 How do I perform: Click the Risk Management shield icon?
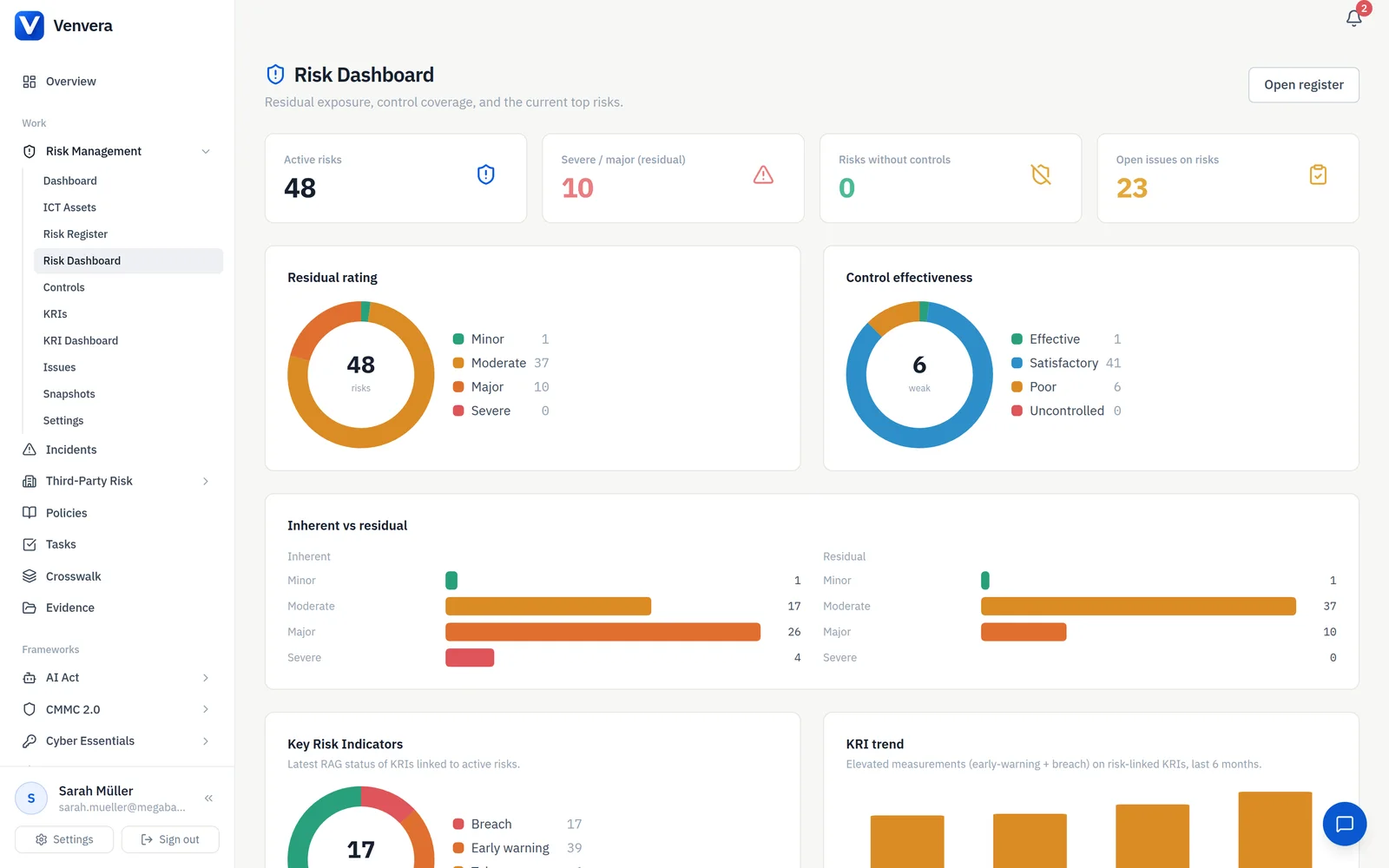pyautogui.click(x=30, y=151)
